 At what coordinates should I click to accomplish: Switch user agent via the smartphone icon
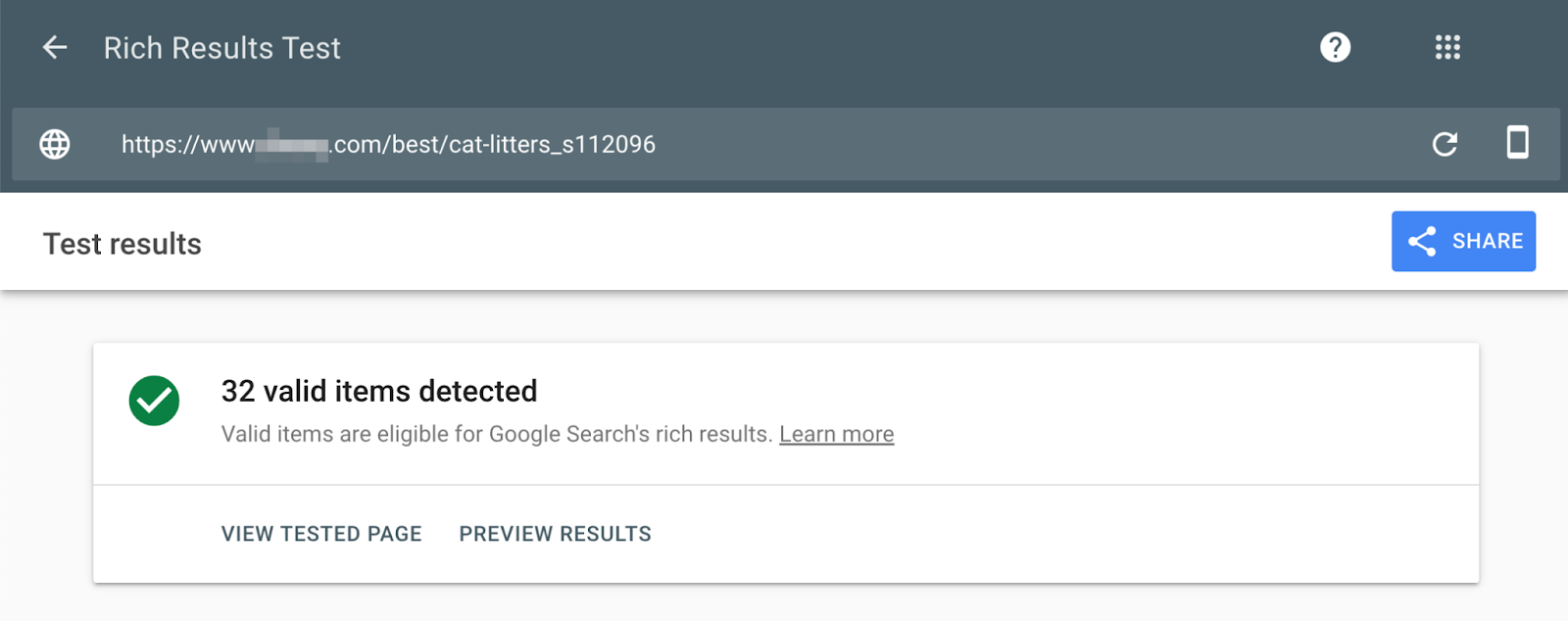[x=1517, y=143]
